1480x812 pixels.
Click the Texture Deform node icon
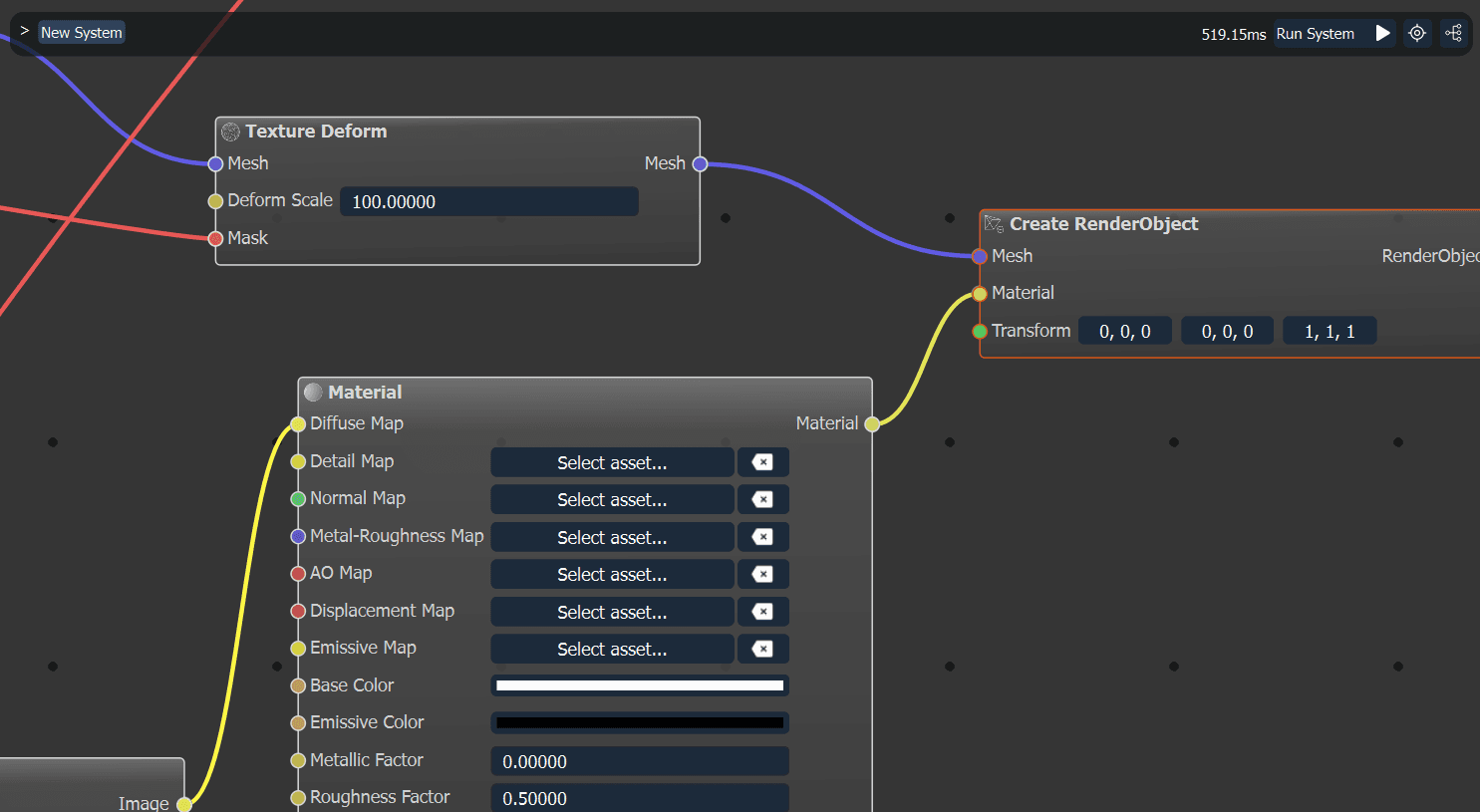pos(231,132)
